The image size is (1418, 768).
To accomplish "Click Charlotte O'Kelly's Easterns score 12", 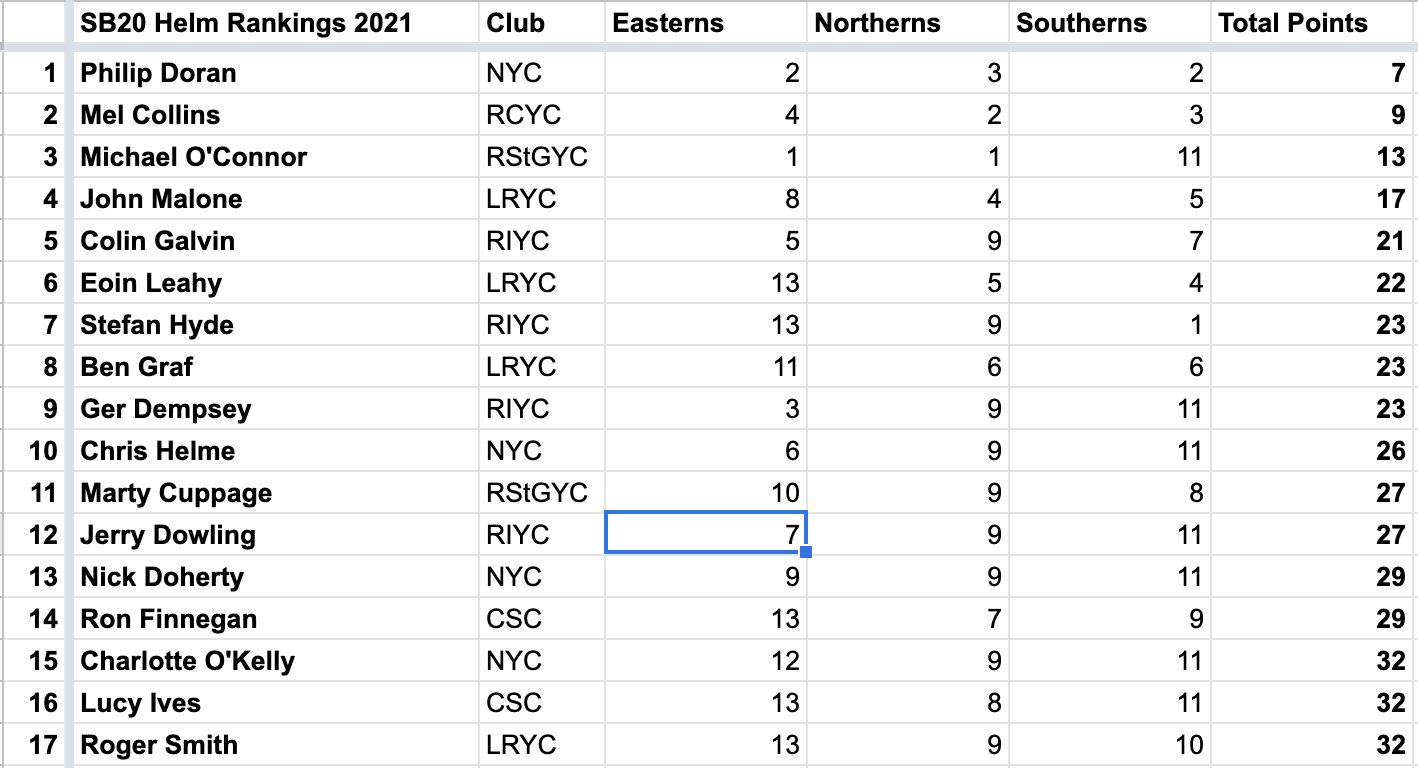I will tap(706, 661).
